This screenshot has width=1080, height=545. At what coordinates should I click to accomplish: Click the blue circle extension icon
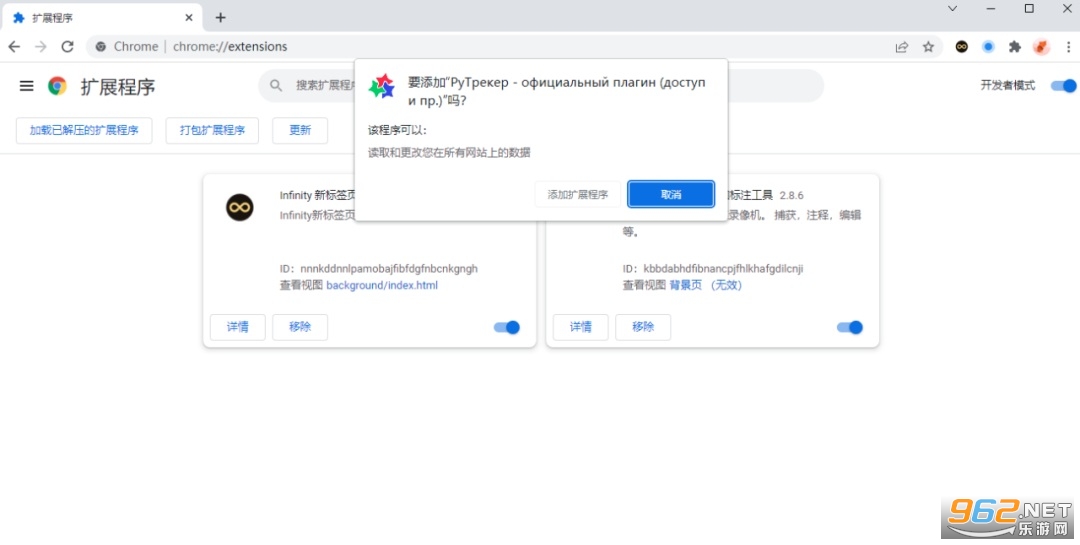pyautogui.click(x=988, y=47)
